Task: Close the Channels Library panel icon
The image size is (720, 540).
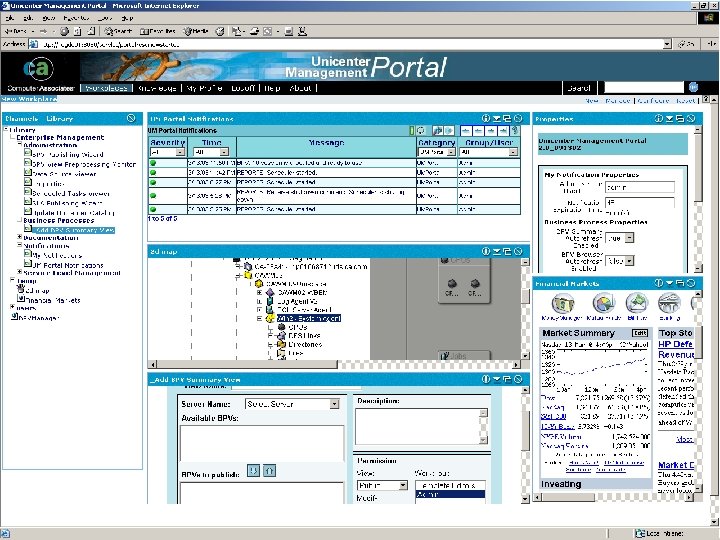Action: click(131, 118)
